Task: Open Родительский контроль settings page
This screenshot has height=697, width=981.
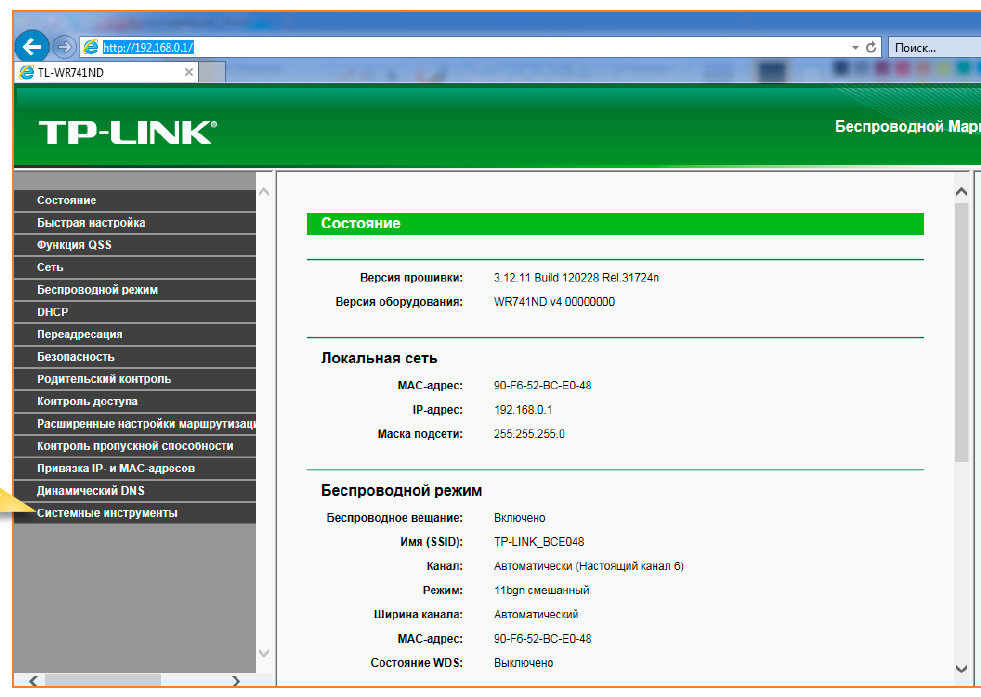Action: click(x=104, y=379)
